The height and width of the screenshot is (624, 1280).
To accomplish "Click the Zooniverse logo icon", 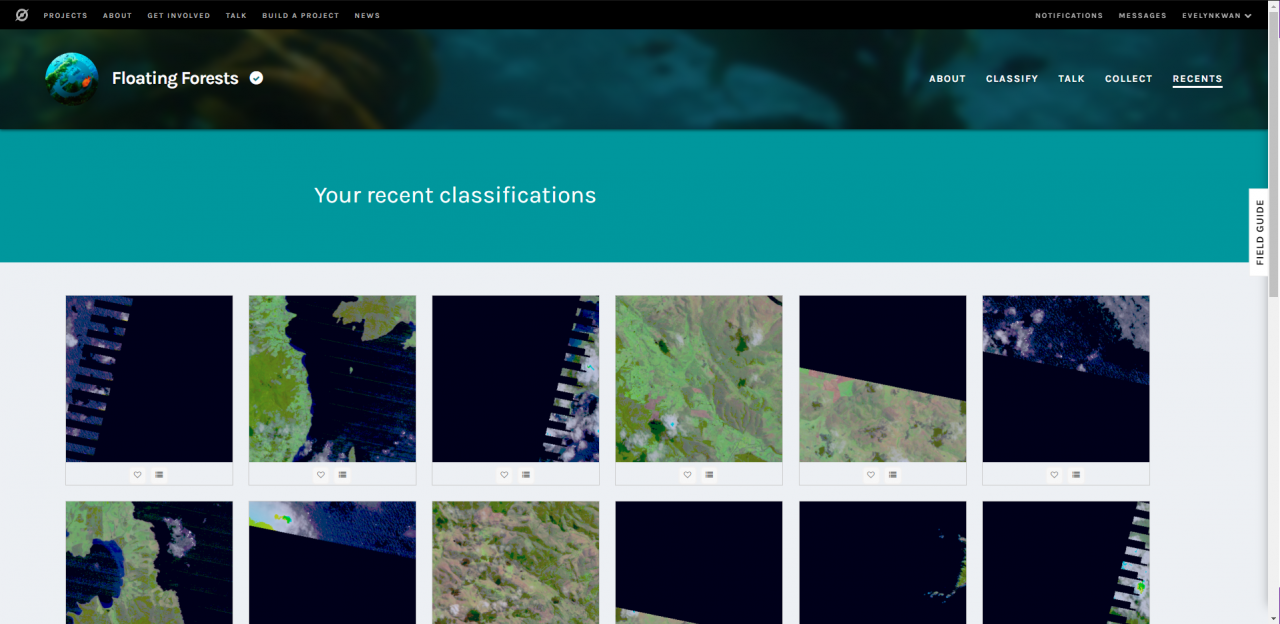I will 22,15.
